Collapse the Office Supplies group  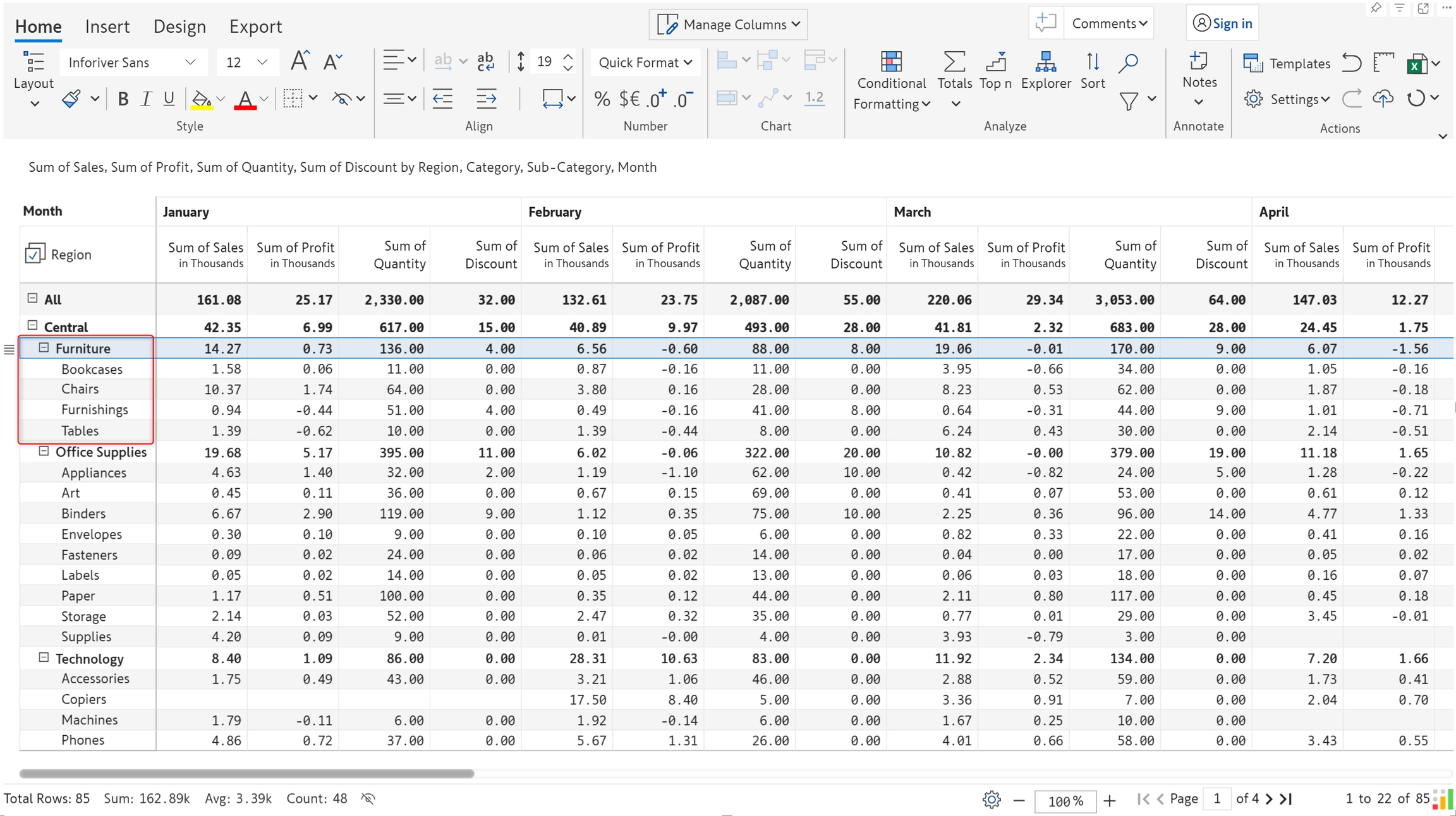tap(44, 451)
